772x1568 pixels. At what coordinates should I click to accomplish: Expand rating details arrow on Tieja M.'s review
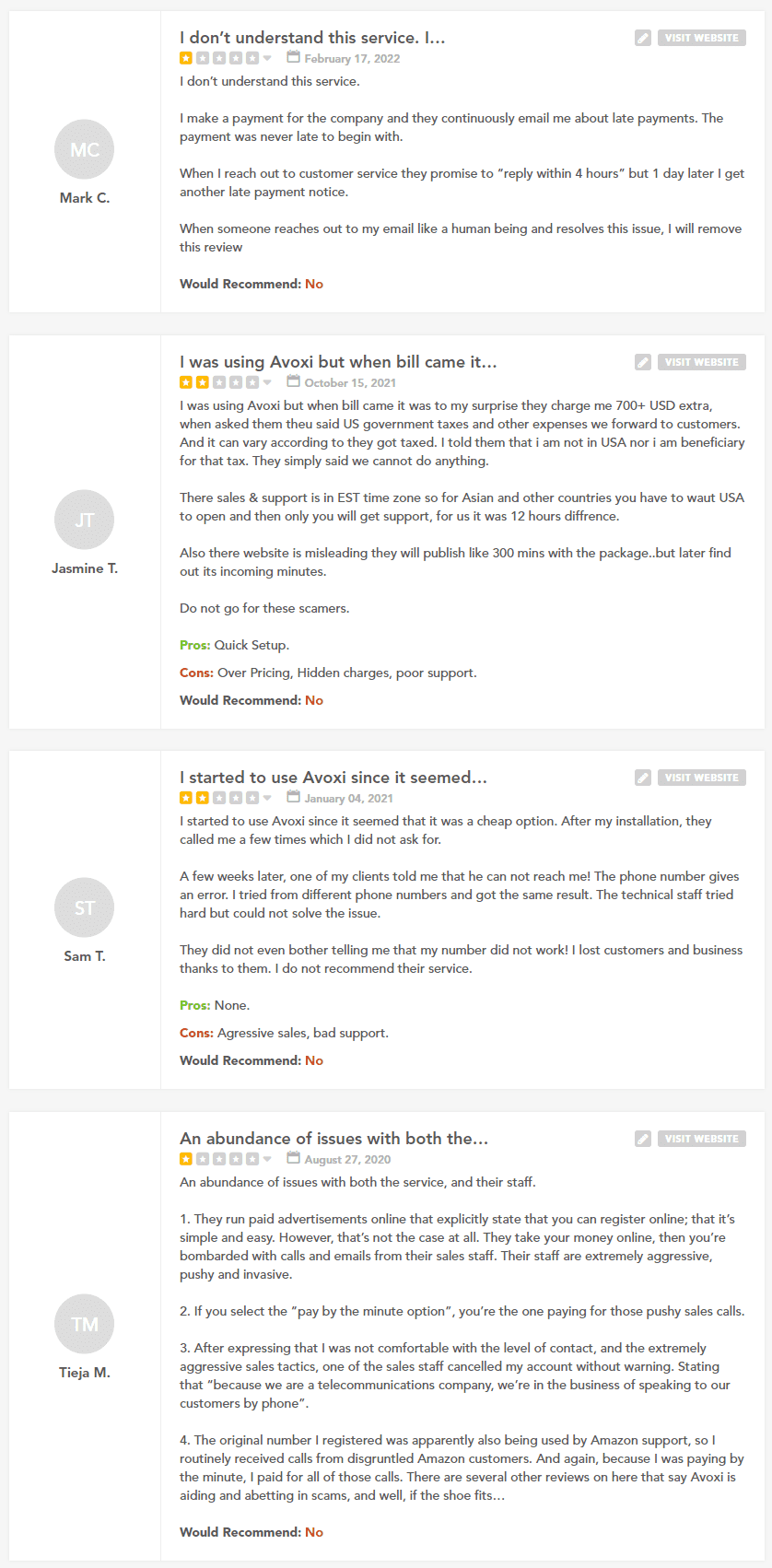click(267, 1159)
